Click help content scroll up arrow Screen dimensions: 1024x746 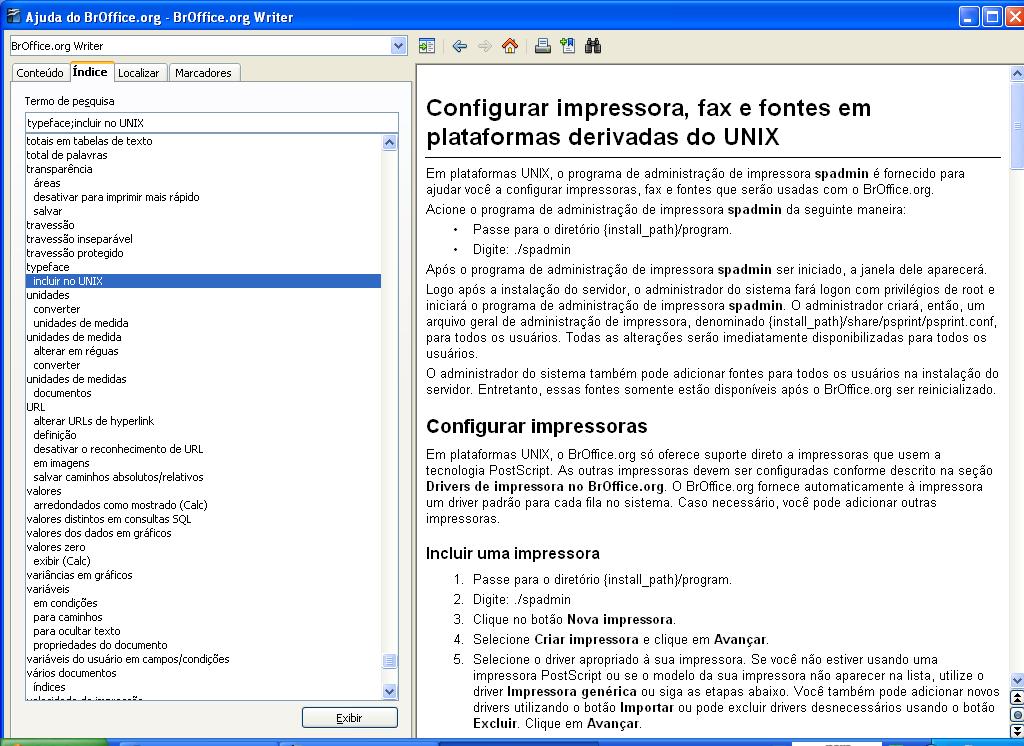click(1017, 73)
